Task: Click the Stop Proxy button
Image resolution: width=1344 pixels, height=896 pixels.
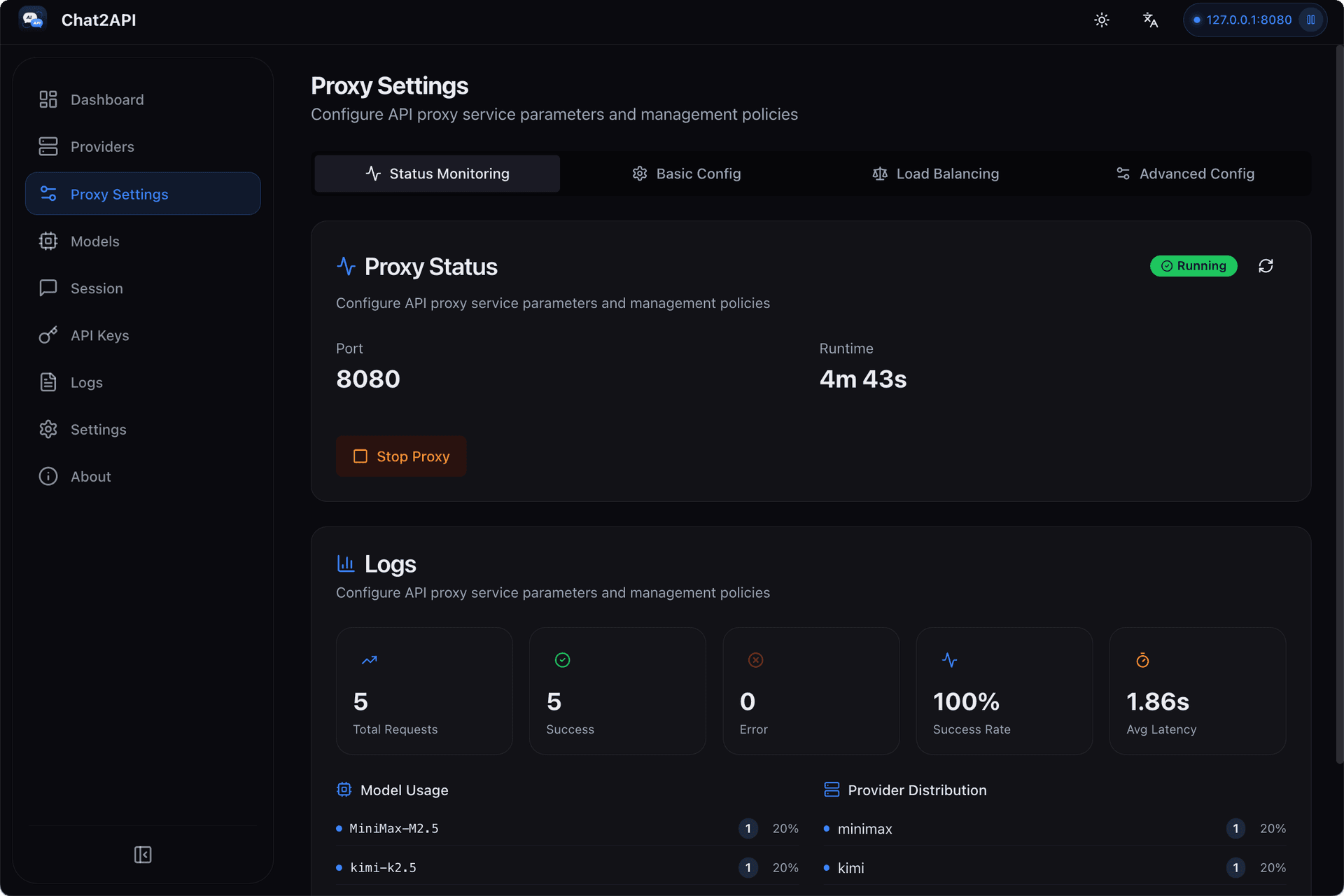Action: (x=401, y=456)
